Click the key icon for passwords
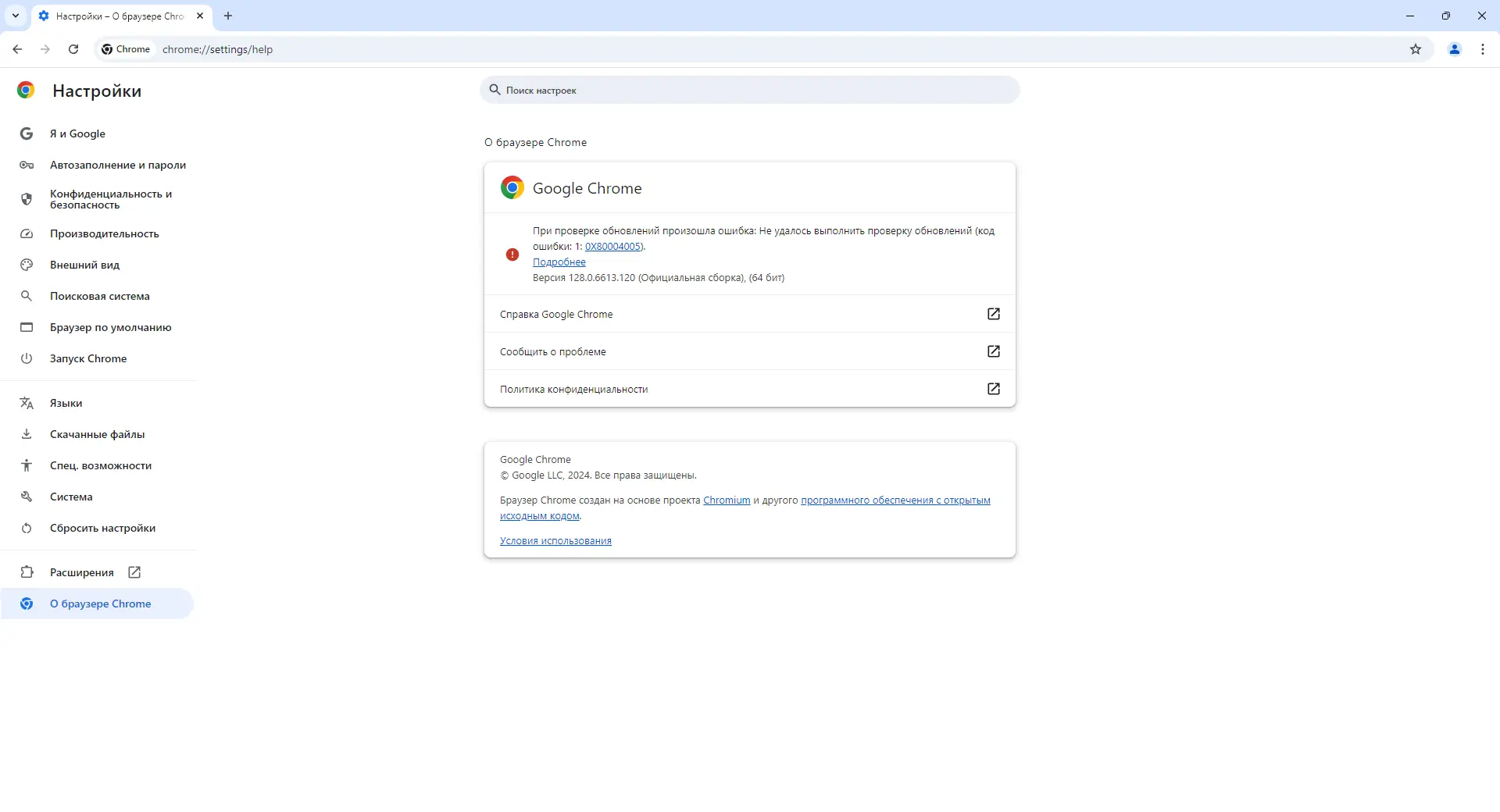This screenshot has height=812, width=1500. [27, 165]
